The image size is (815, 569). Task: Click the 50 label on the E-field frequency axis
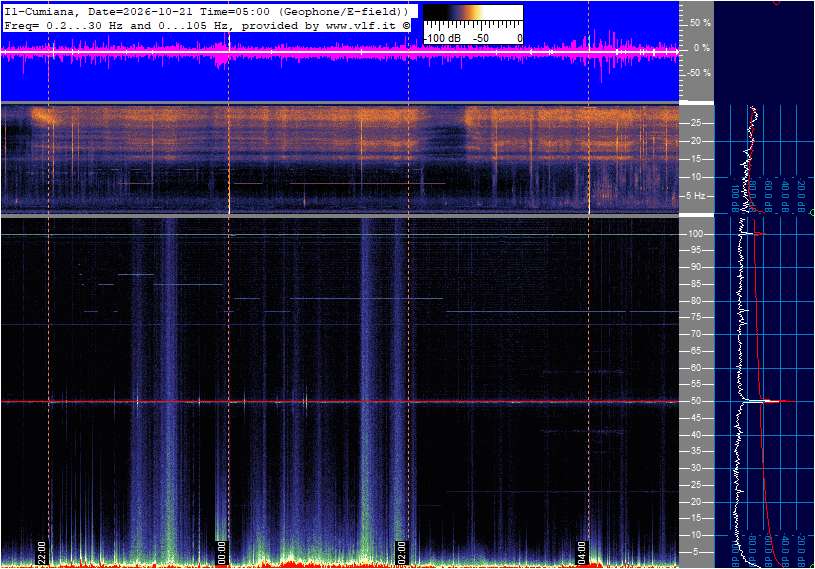pos(696,401)
